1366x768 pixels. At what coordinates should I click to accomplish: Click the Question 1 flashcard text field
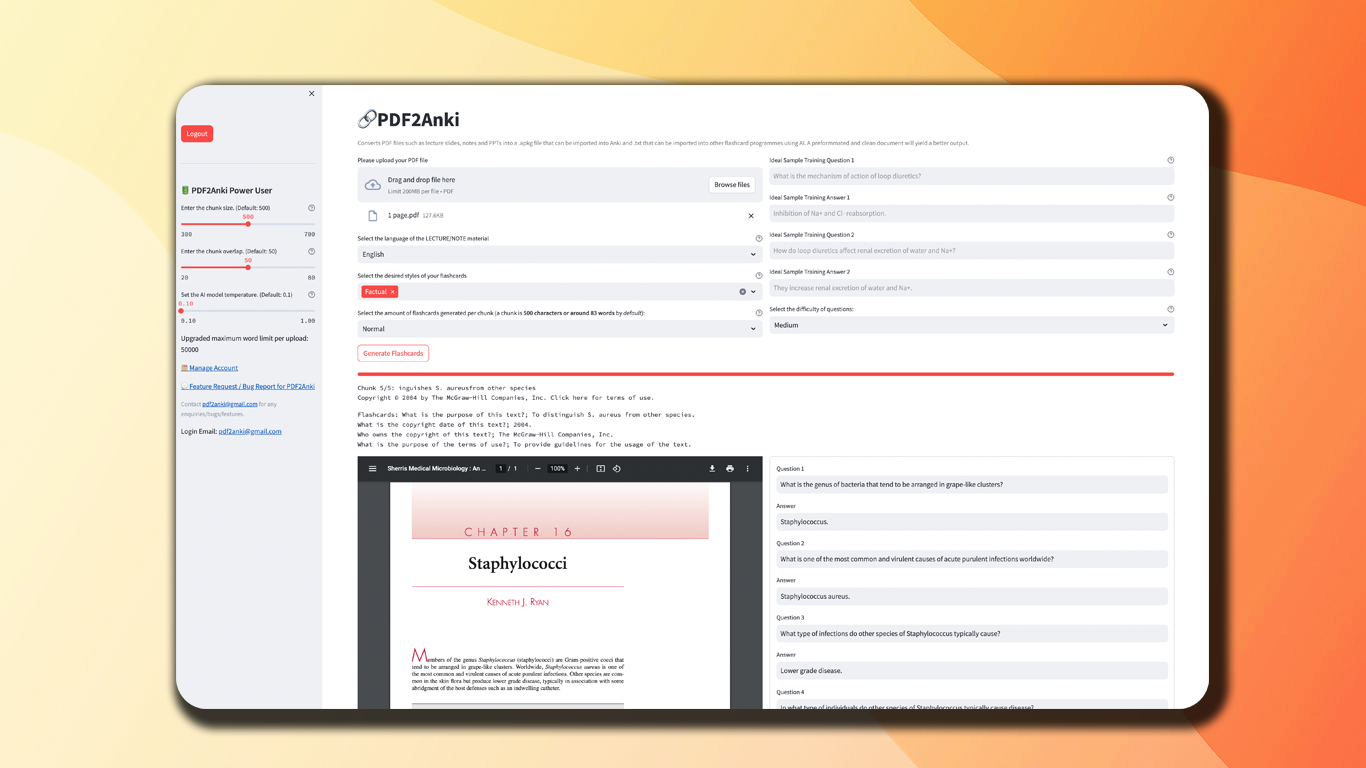pyautogui.click(x=971, y=485)
